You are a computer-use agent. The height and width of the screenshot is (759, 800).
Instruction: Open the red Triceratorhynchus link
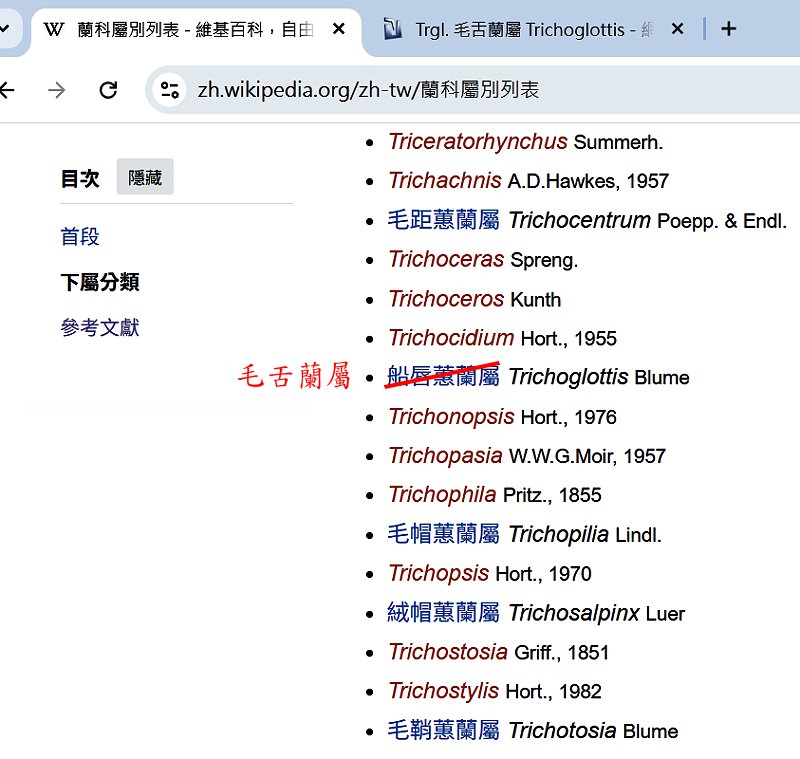pos(477,142)
